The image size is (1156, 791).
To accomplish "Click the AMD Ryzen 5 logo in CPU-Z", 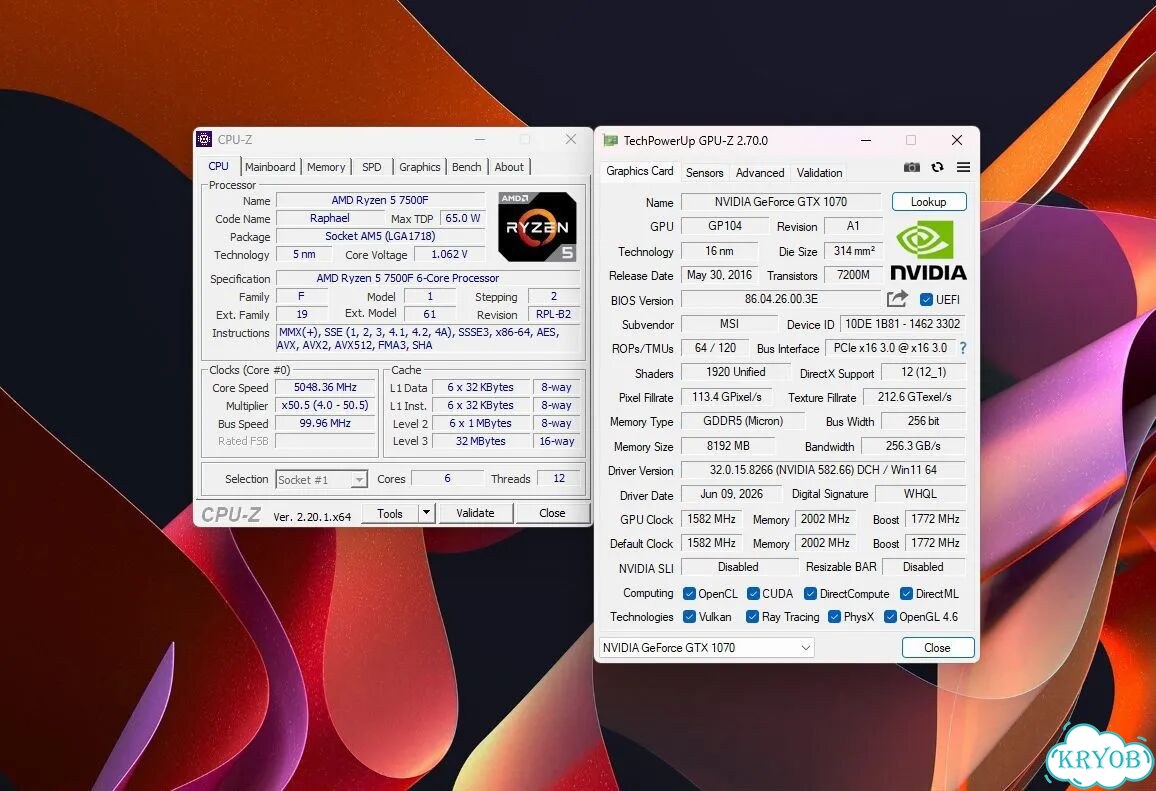I will [537, 226].
